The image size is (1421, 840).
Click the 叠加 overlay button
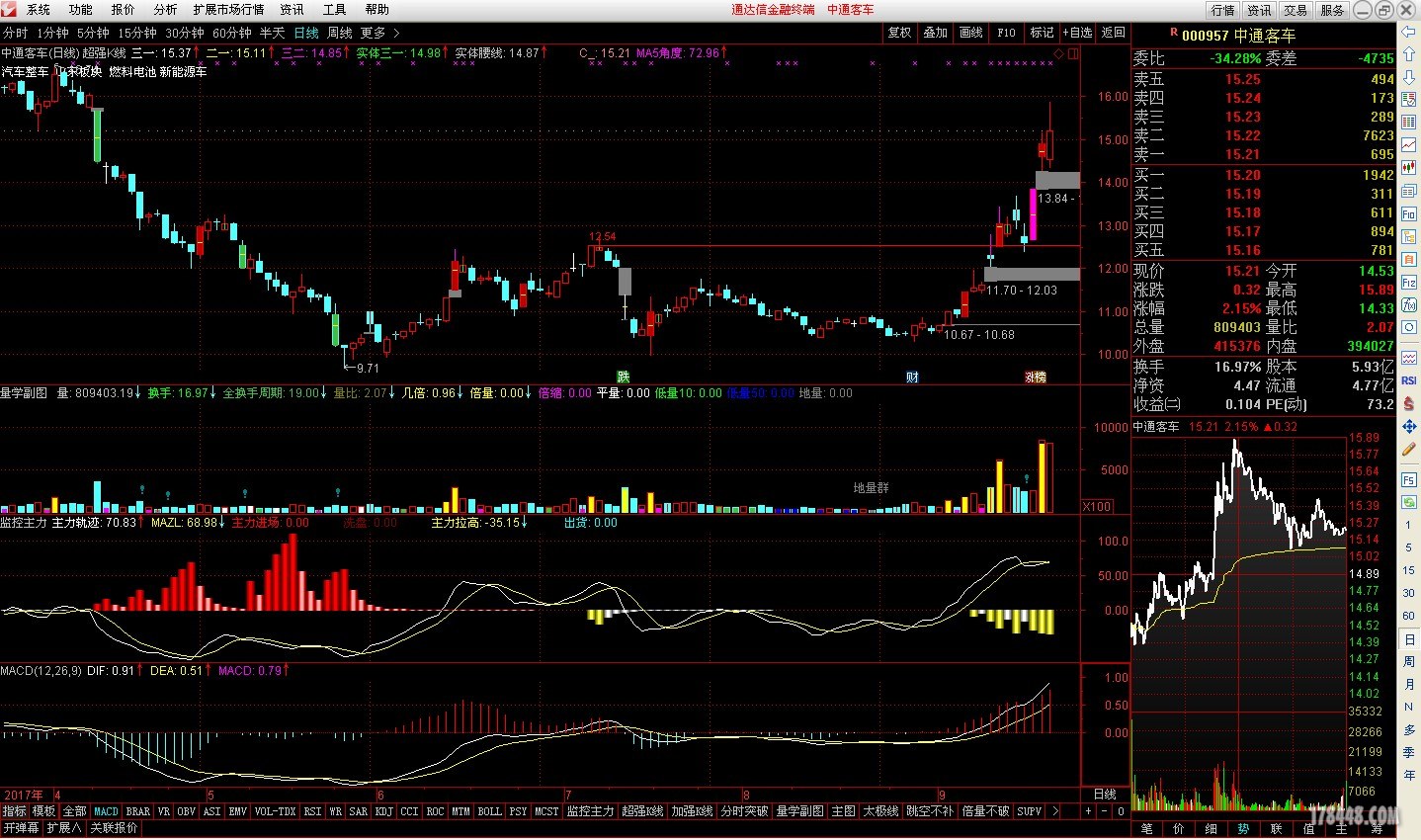point(935,33)
